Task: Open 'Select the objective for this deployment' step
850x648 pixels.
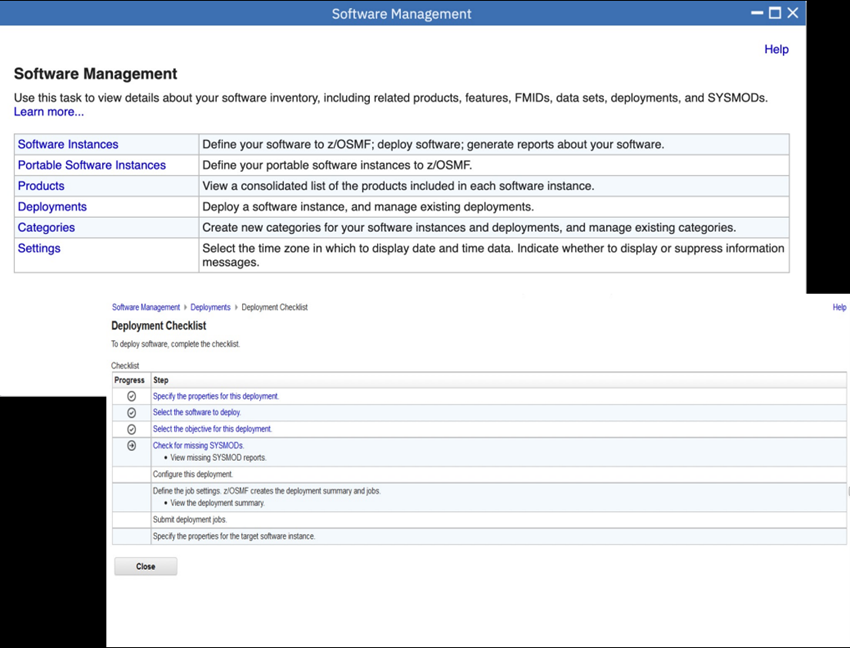Action: [212, 429]
